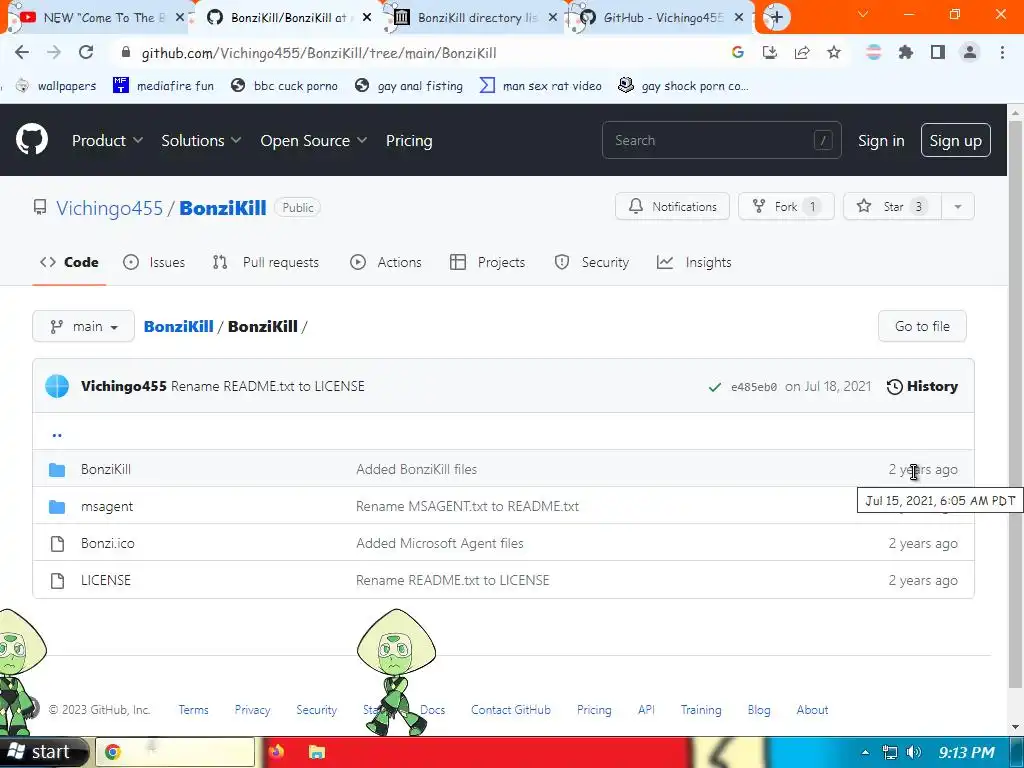The image size is (1024, 768).
Task: Click the Notifications button
Action: 672,206
